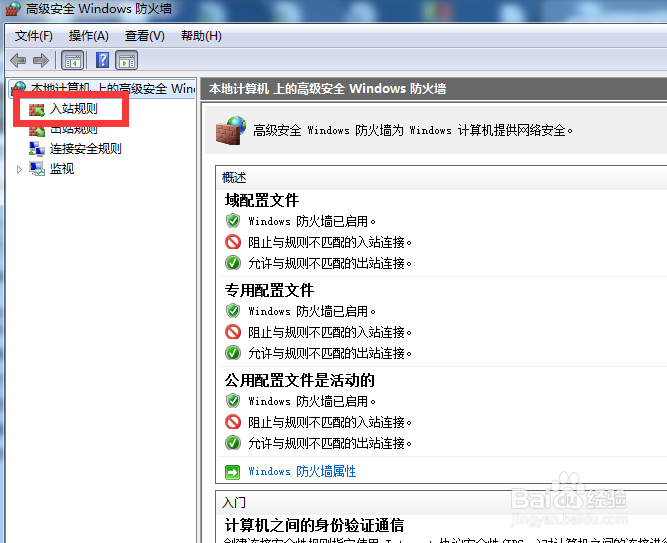
Task: Select 入站规则 in the tree
Action: [74, 109]
